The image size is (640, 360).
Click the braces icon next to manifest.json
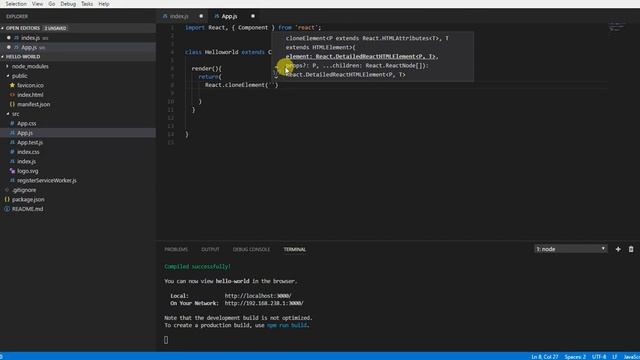[x=12, y=104]
